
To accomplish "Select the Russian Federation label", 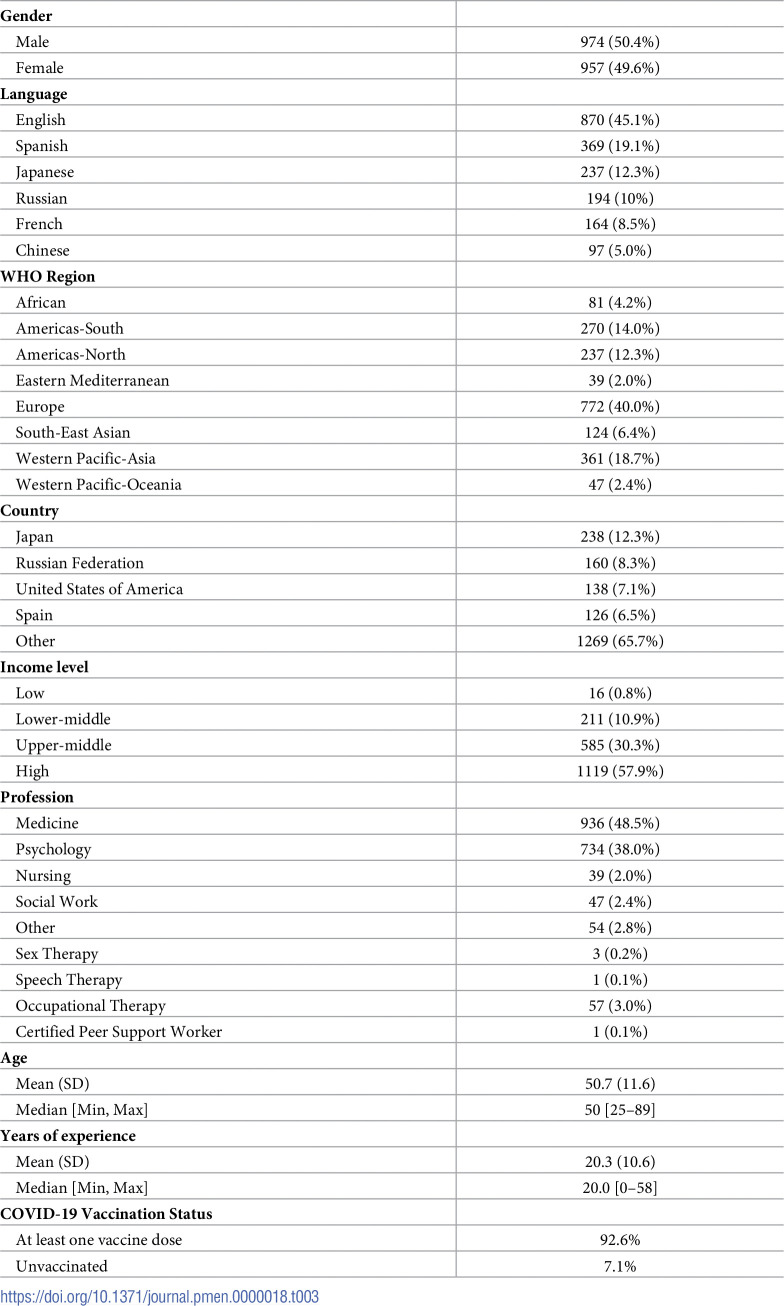I will pos(80,563).
